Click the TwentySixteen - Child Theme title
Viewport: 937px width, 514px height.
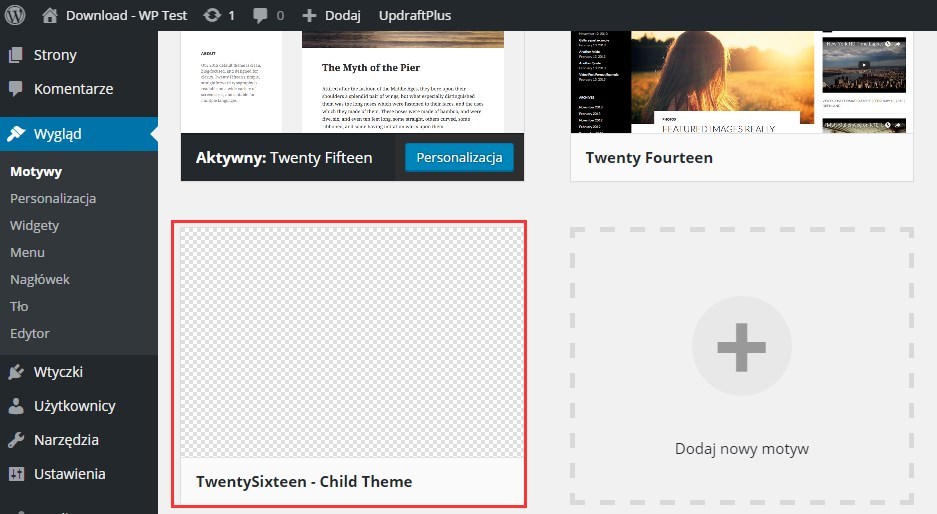(304, 482)
